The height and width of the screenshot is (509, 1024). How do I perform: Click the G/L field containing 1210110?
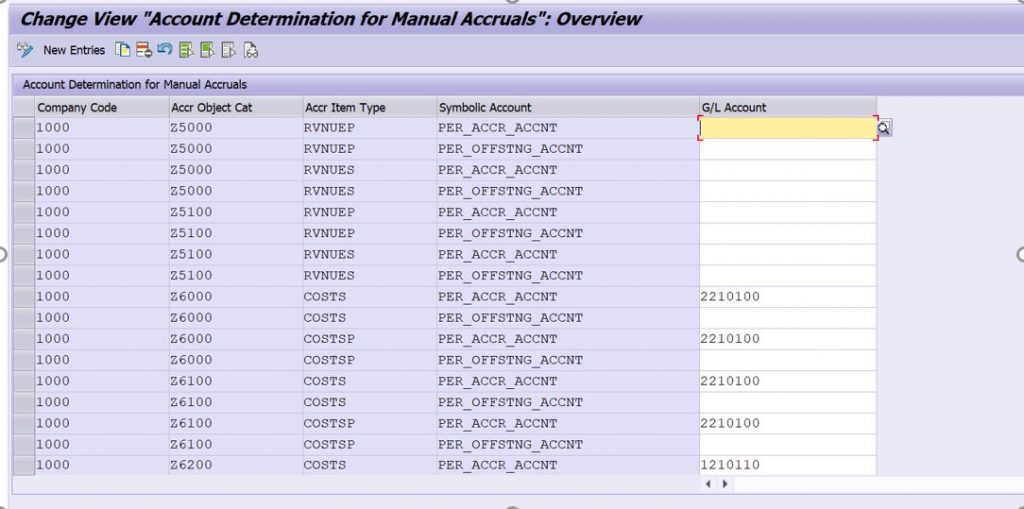[x=788, y=465]
